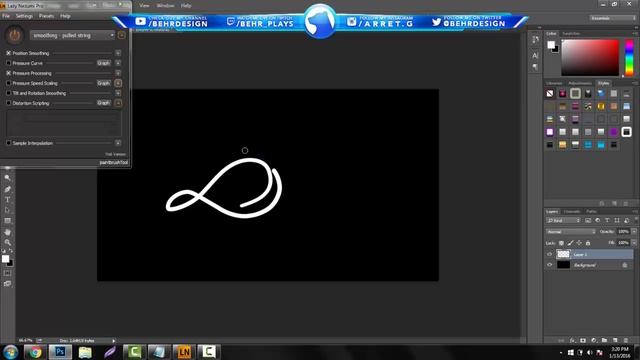
Task: Enable the Sample Interpolation checkbox
Action: pyautogui.click(x=9, y=143)
